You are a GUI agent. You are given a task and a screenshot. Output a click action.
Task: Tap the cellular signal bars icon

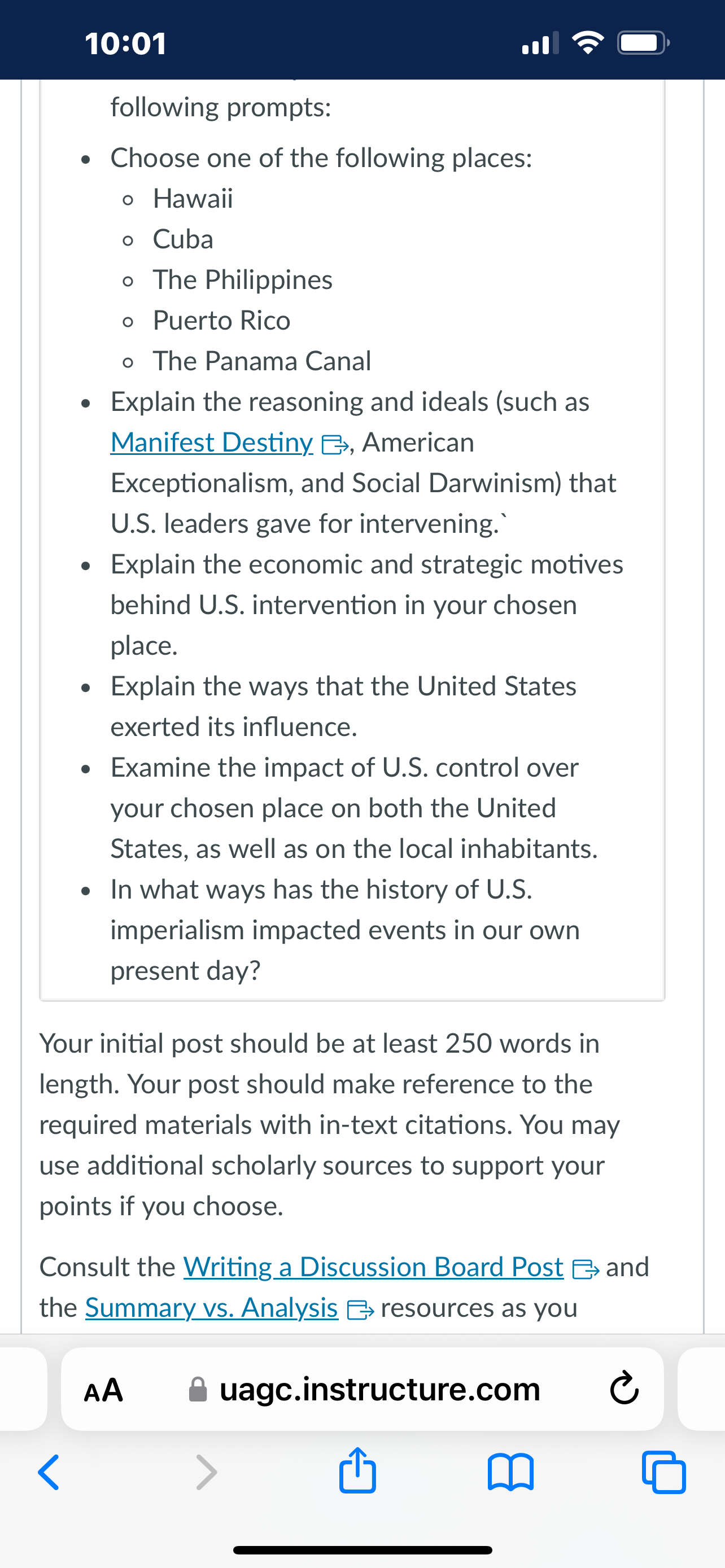click(540, 43)
